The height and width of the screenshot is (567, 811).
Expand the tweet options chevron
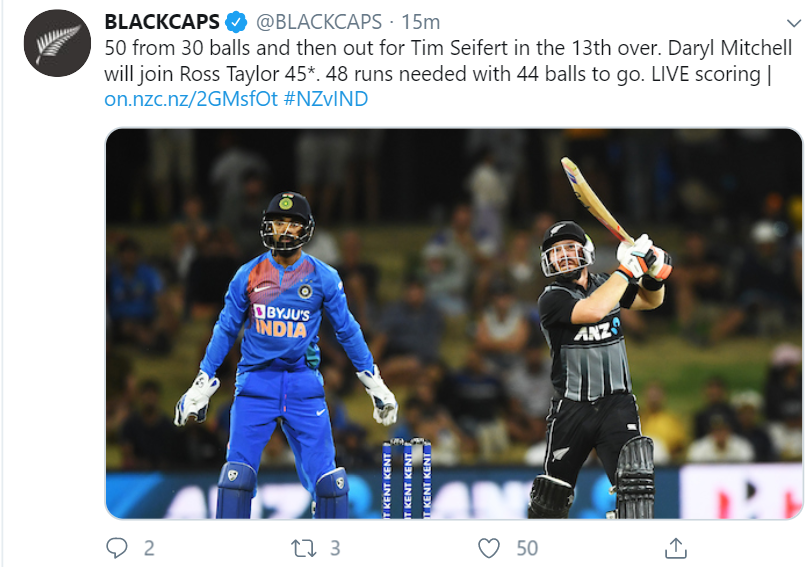(793, 23)
